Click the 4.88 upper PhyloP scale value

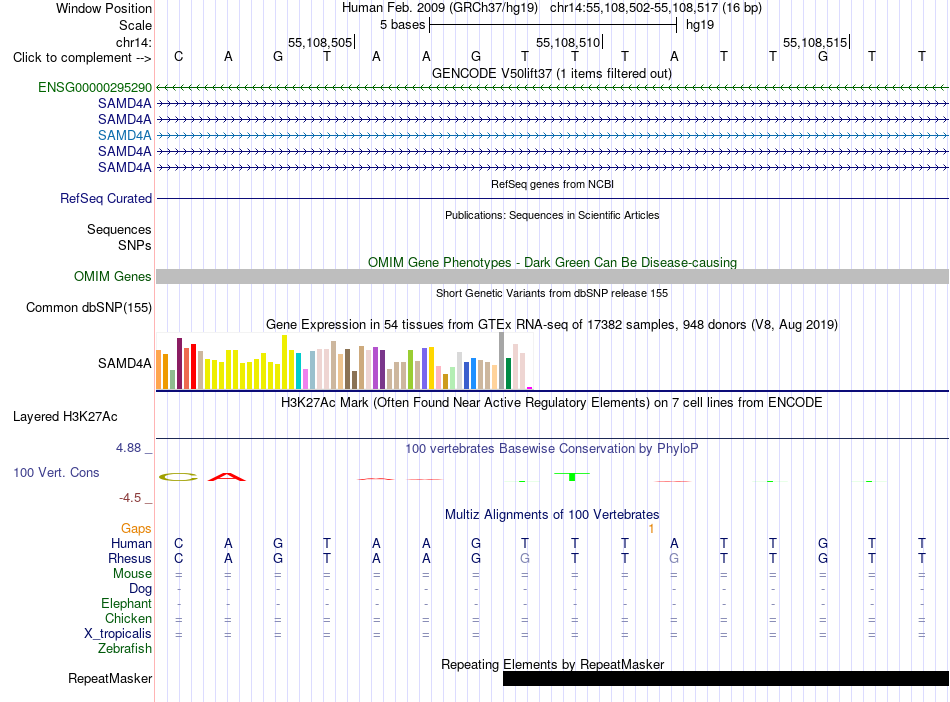[128, 448]
